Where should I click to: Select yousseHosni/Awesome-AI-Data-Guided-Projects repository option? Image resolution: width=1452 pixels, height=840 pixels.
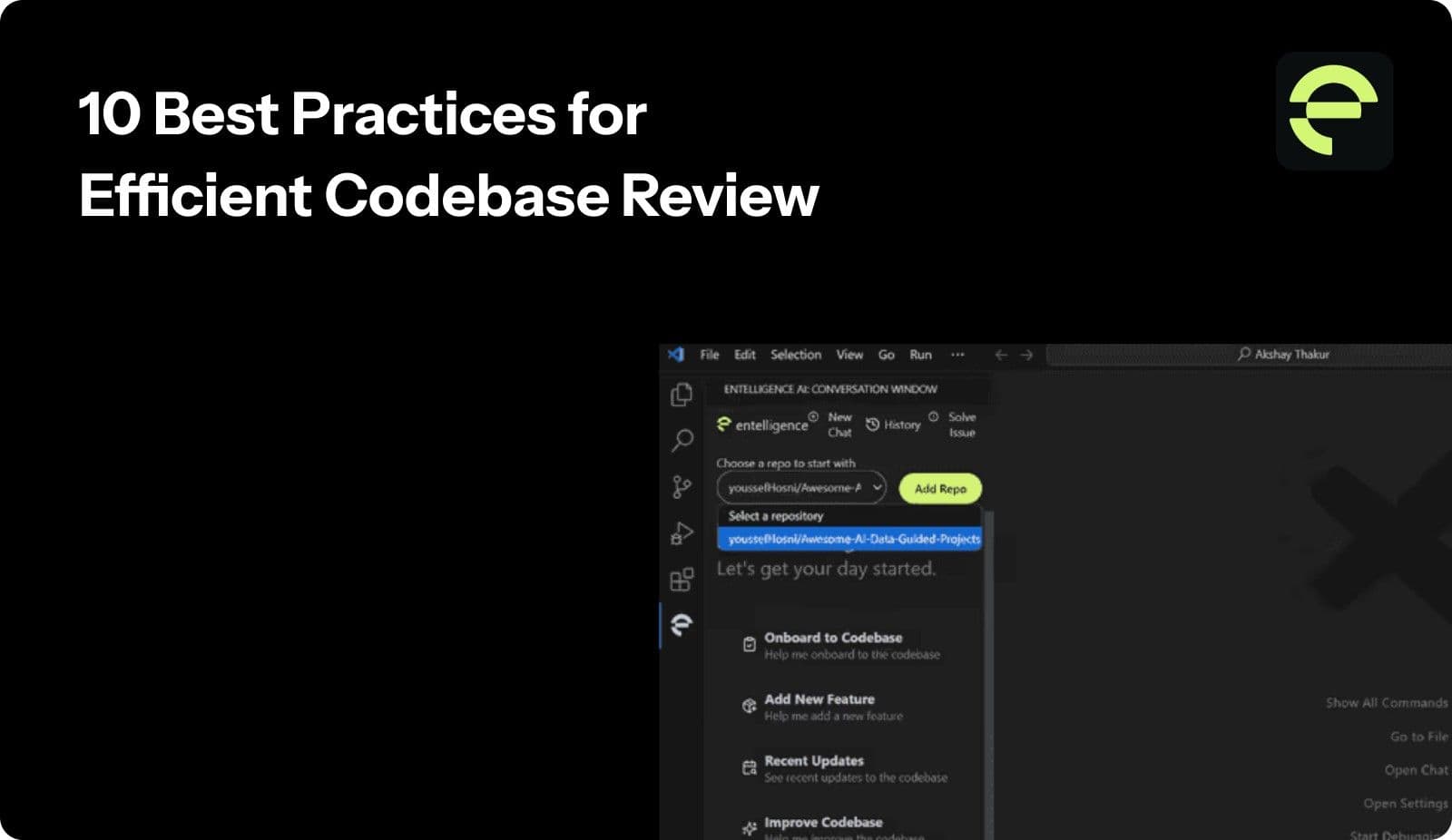pos(849,539)
